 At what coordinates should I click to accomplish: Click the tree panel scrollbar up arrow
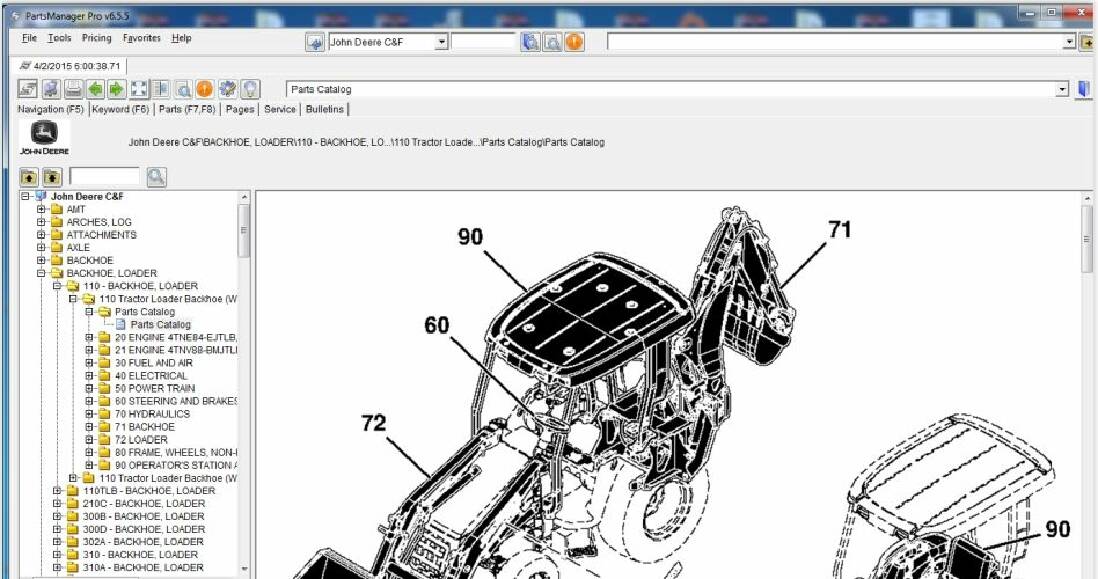(x=244, y=198)
